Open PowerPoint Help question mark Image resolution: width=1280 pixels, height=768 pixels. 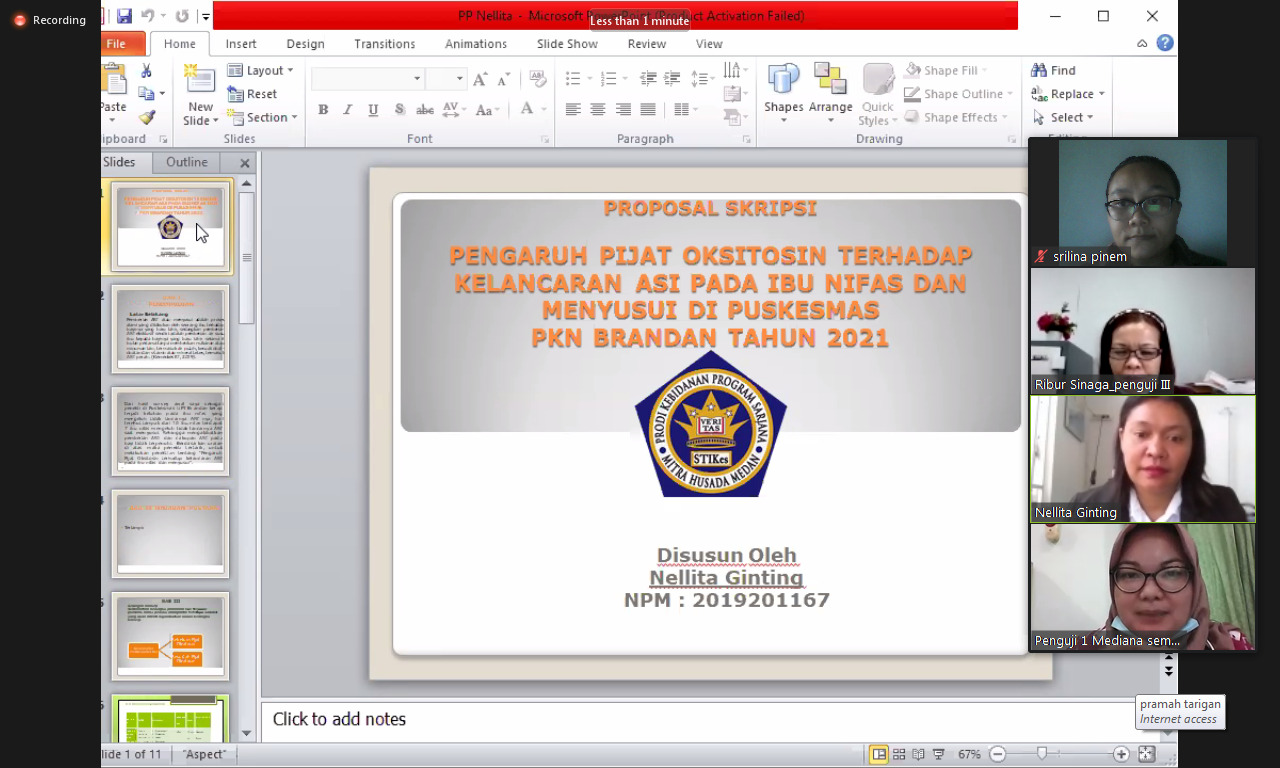click(x=1164, y=43)
